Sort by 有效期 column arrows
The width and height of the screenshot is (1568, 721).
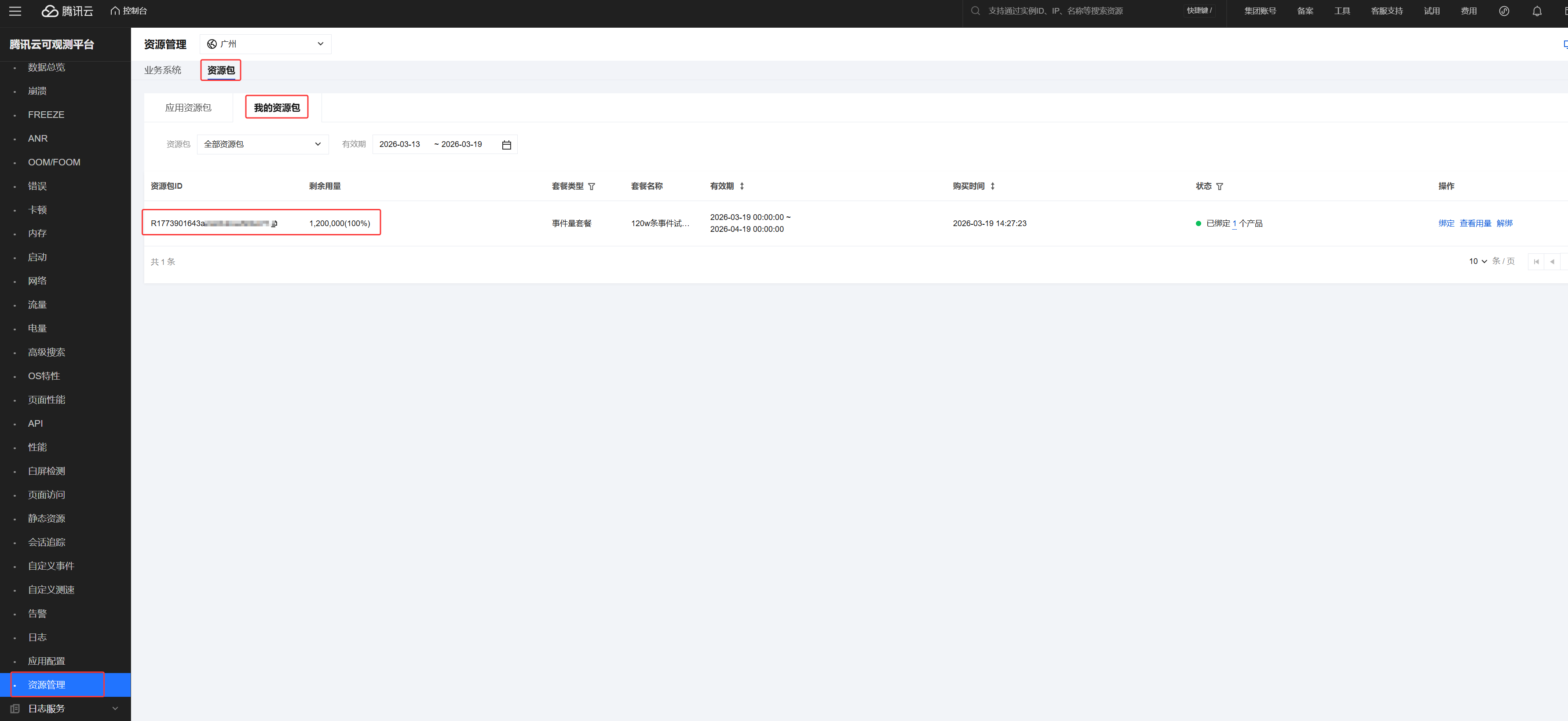(x=742, y=187)
